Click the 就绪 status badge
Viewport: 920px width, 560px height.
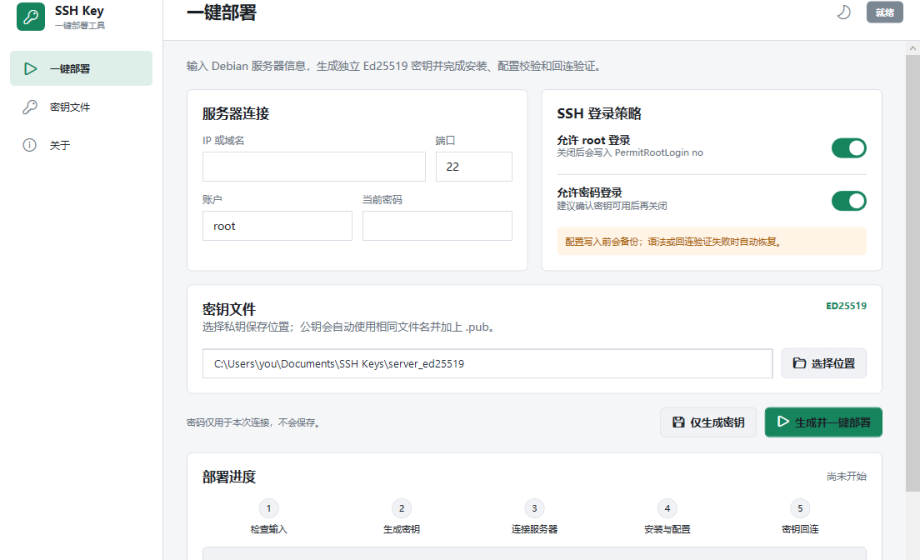[x=885, y=12]
